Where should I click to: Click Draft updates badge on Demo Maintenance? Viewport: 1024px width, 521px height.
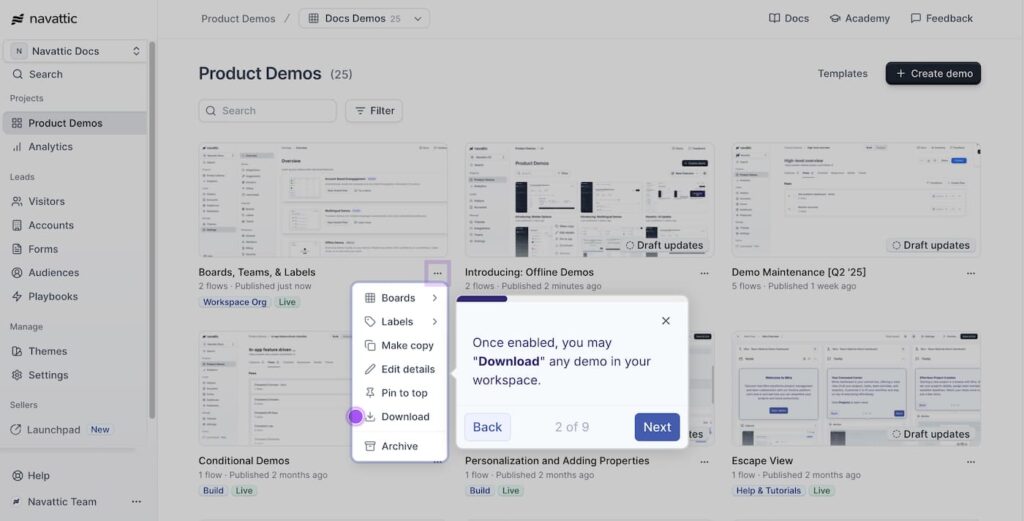click(x=931, y=245)
